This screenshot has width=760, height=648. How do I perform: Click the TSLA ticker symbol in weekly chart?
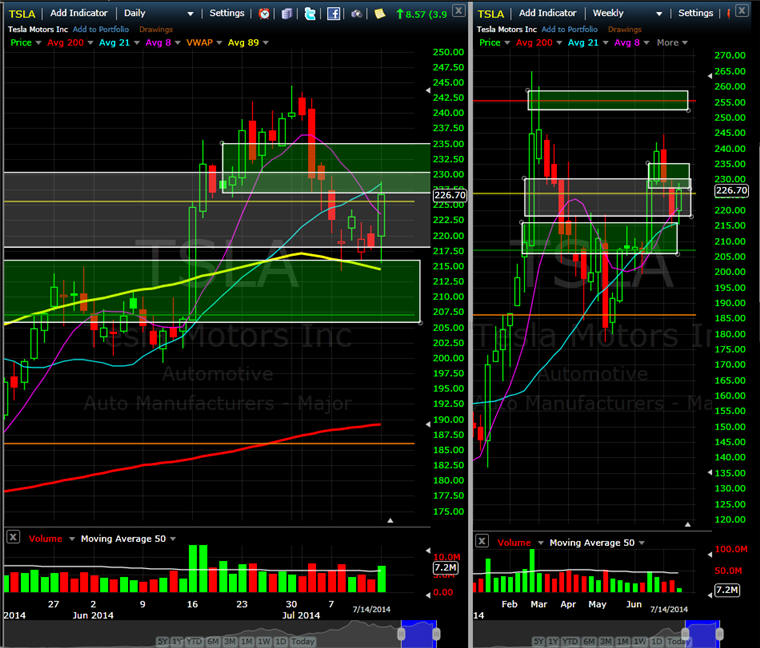[491, 14]
